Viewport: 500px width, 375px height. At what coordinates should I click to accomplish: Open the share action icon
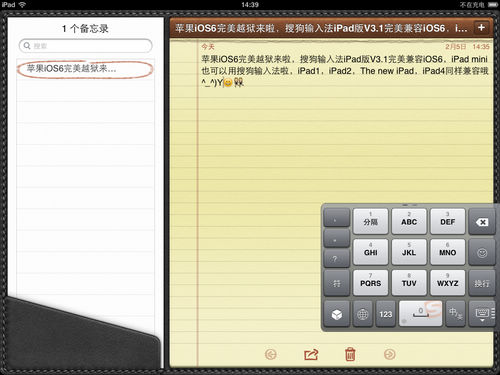311,354
